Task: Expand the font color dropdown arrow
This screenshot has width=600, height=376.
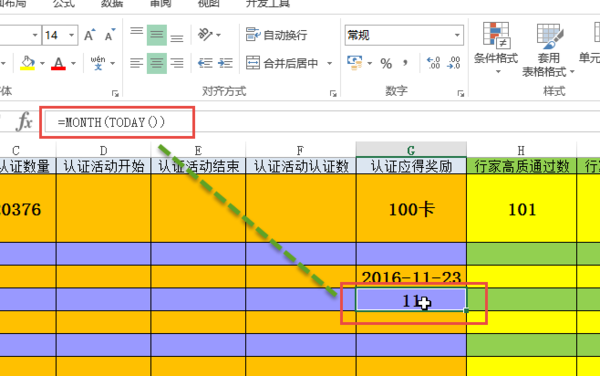Action: (x=73, y=63)
